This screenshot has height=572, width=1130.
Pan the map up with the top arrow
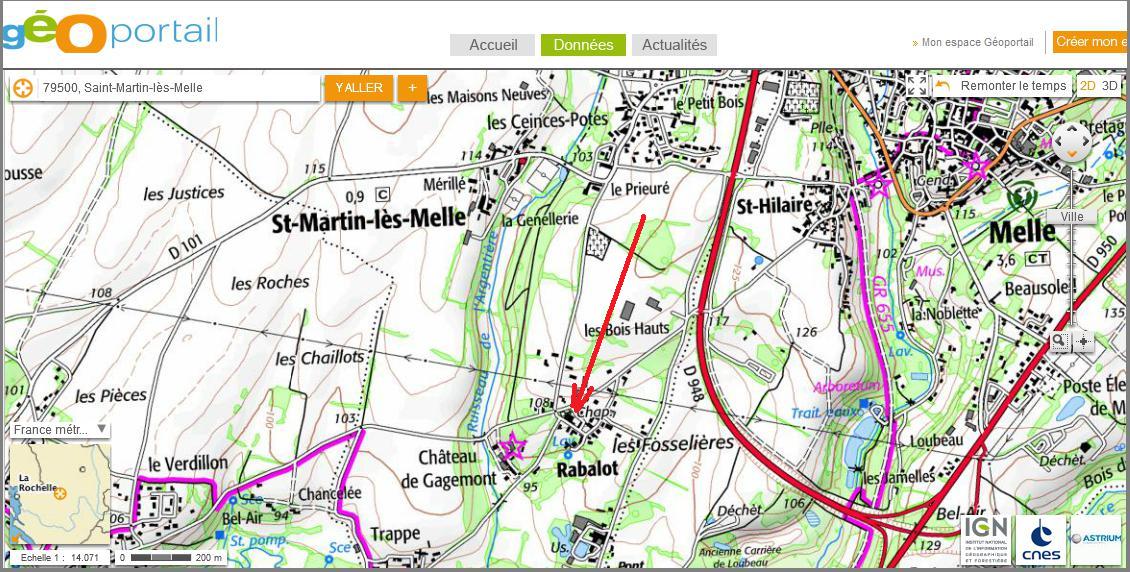pyautogui.click(x=1072, y=129)
